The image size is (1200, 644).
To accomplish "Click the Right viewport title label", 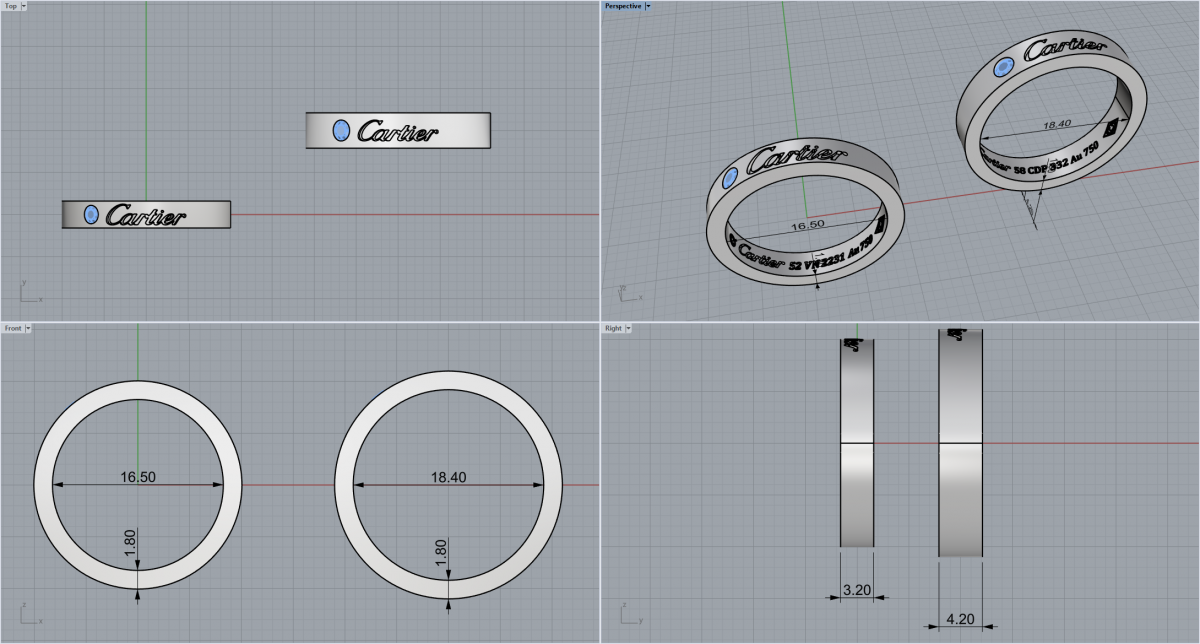I will click(612, 328).
